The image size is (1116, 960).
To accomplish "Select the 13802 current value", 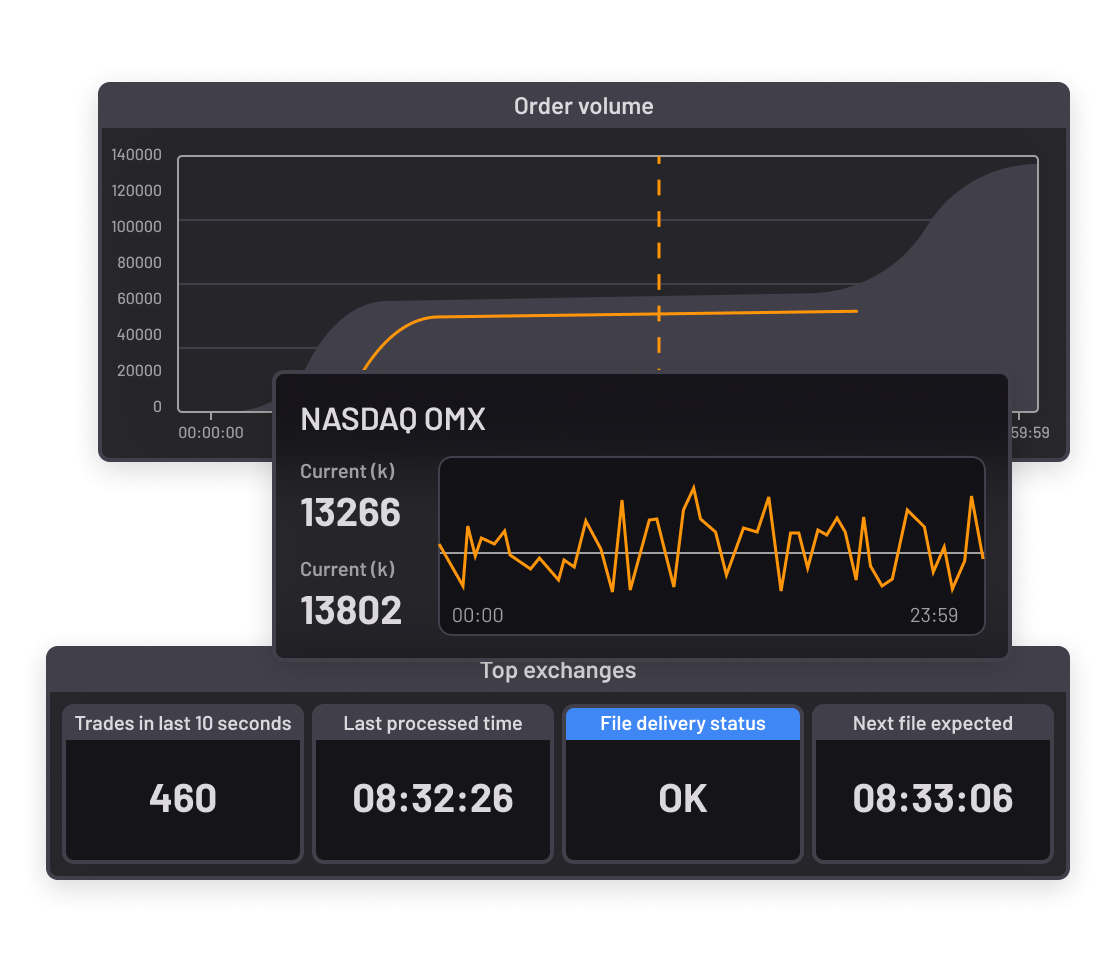I will [x=351, y=610].
